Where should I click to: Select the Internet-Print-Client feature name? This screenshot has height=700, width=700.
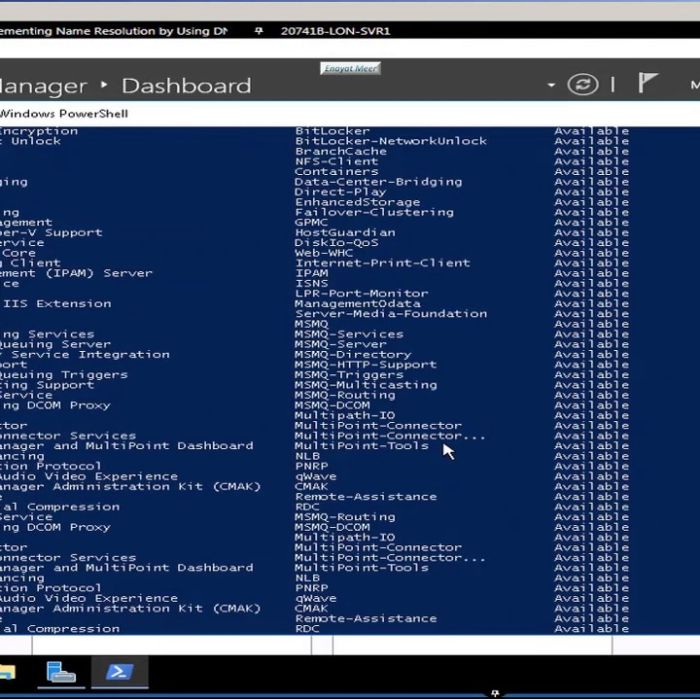click(x=383, y=263)
